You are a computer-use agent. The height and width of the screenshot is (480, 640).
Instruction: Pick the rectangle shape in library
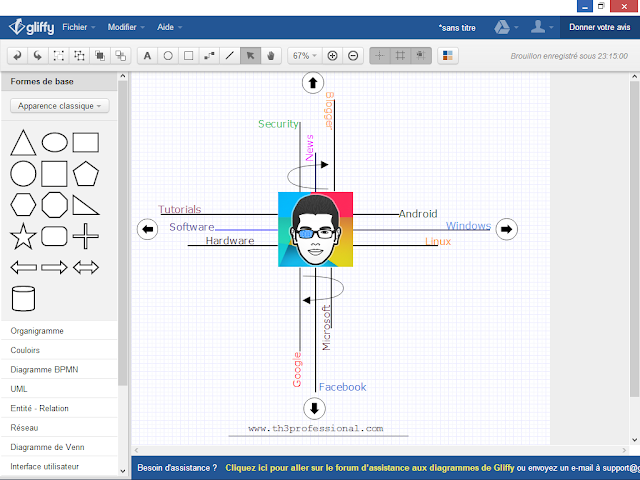(86, 142)
